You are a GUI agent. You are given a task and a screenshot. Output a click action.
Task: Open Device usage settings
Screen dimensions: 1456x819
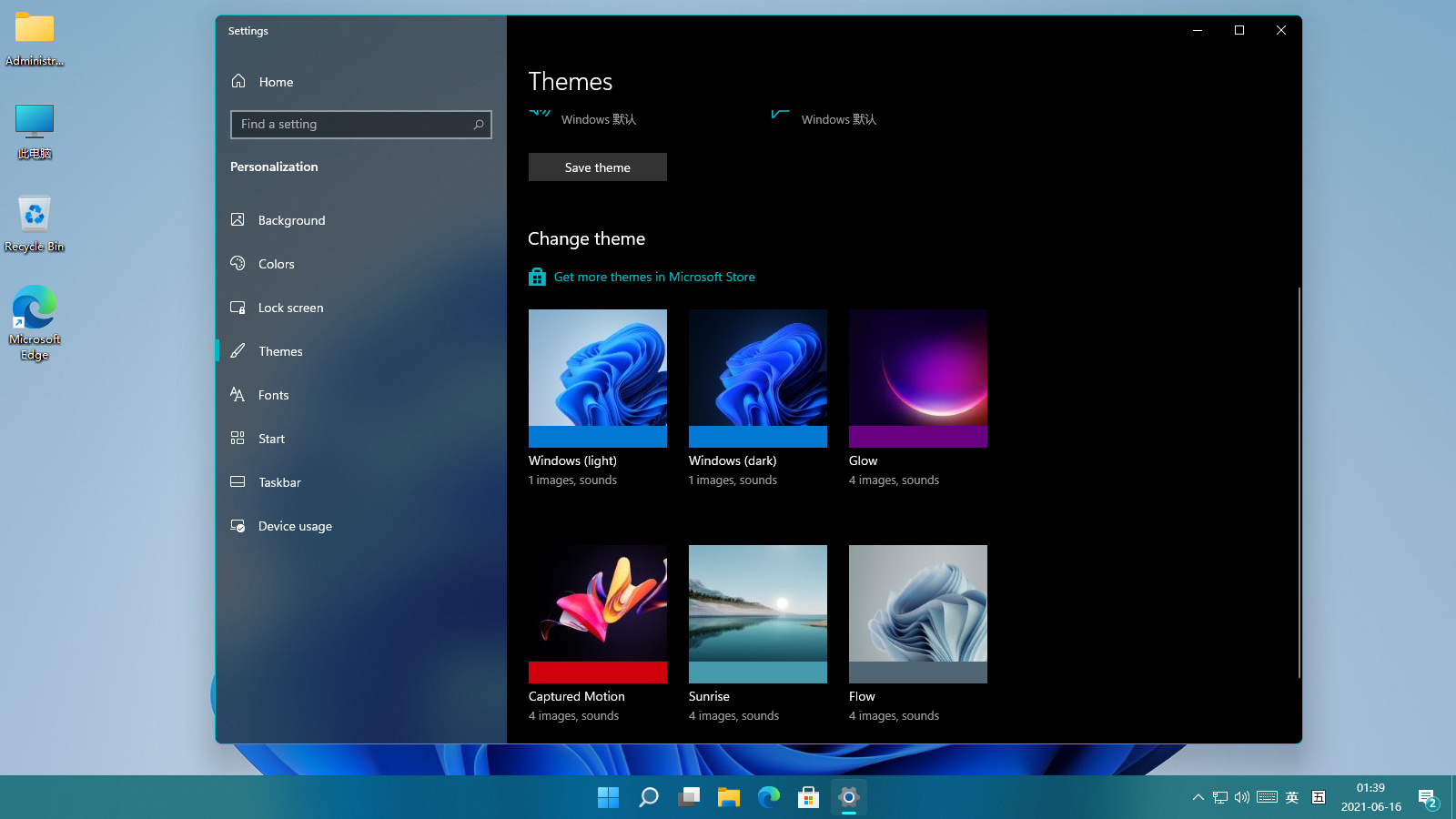tap(238, 525)
